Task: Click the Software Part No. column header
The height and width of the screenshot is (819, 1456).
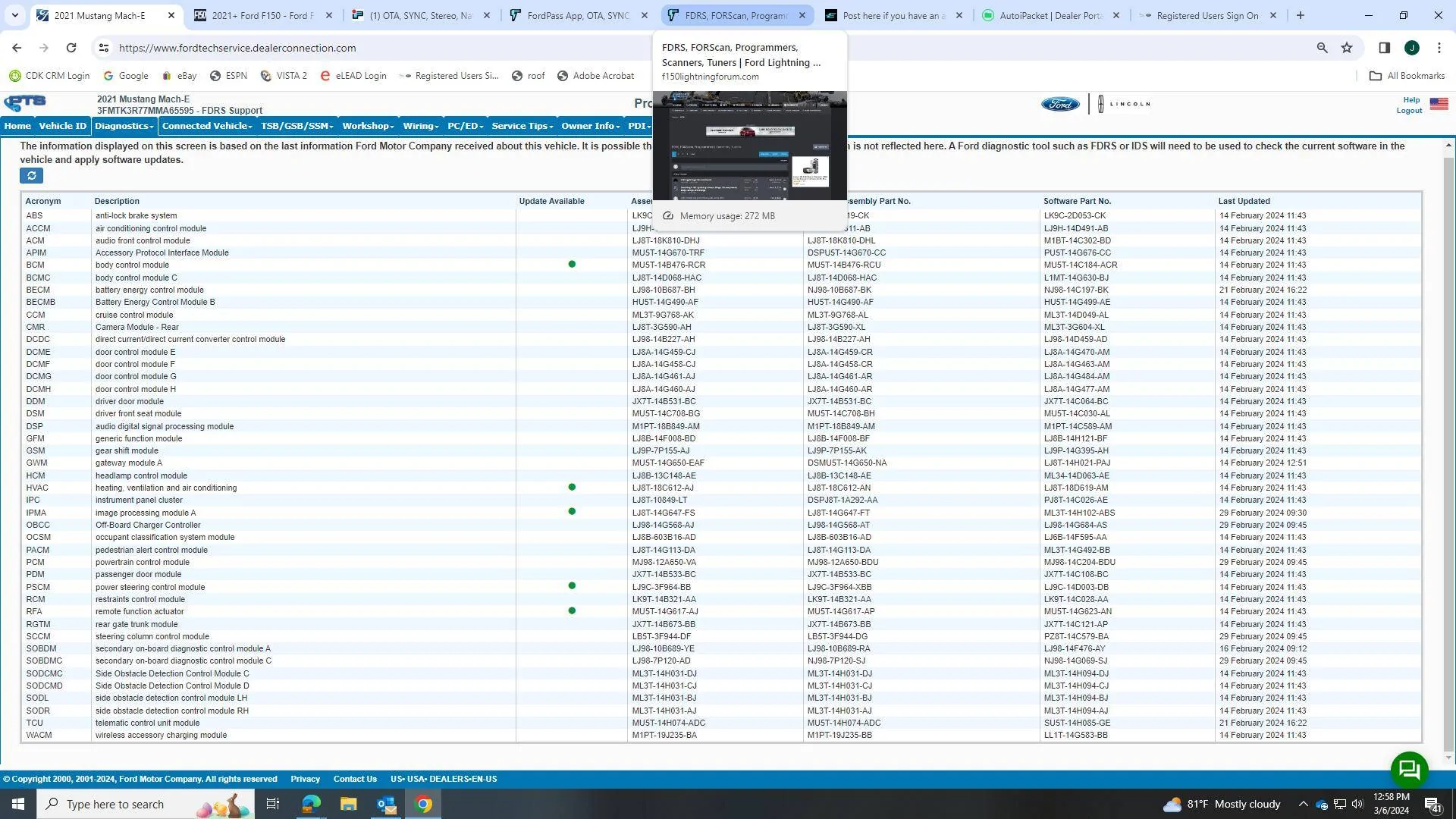Action: (x=1077, y=201)
